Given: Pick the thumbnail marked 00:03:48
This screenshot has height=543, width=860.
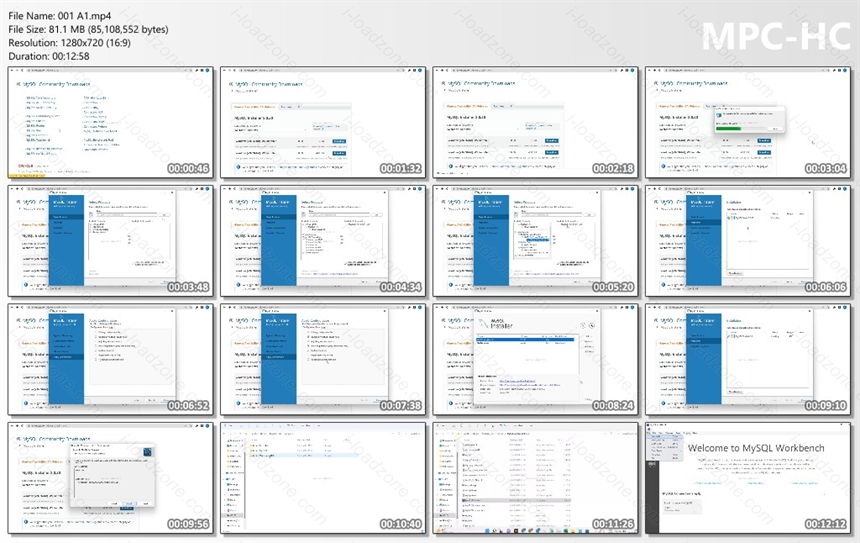Looking at the screenshot, I should pyautogui.click(x=111, y=241).
